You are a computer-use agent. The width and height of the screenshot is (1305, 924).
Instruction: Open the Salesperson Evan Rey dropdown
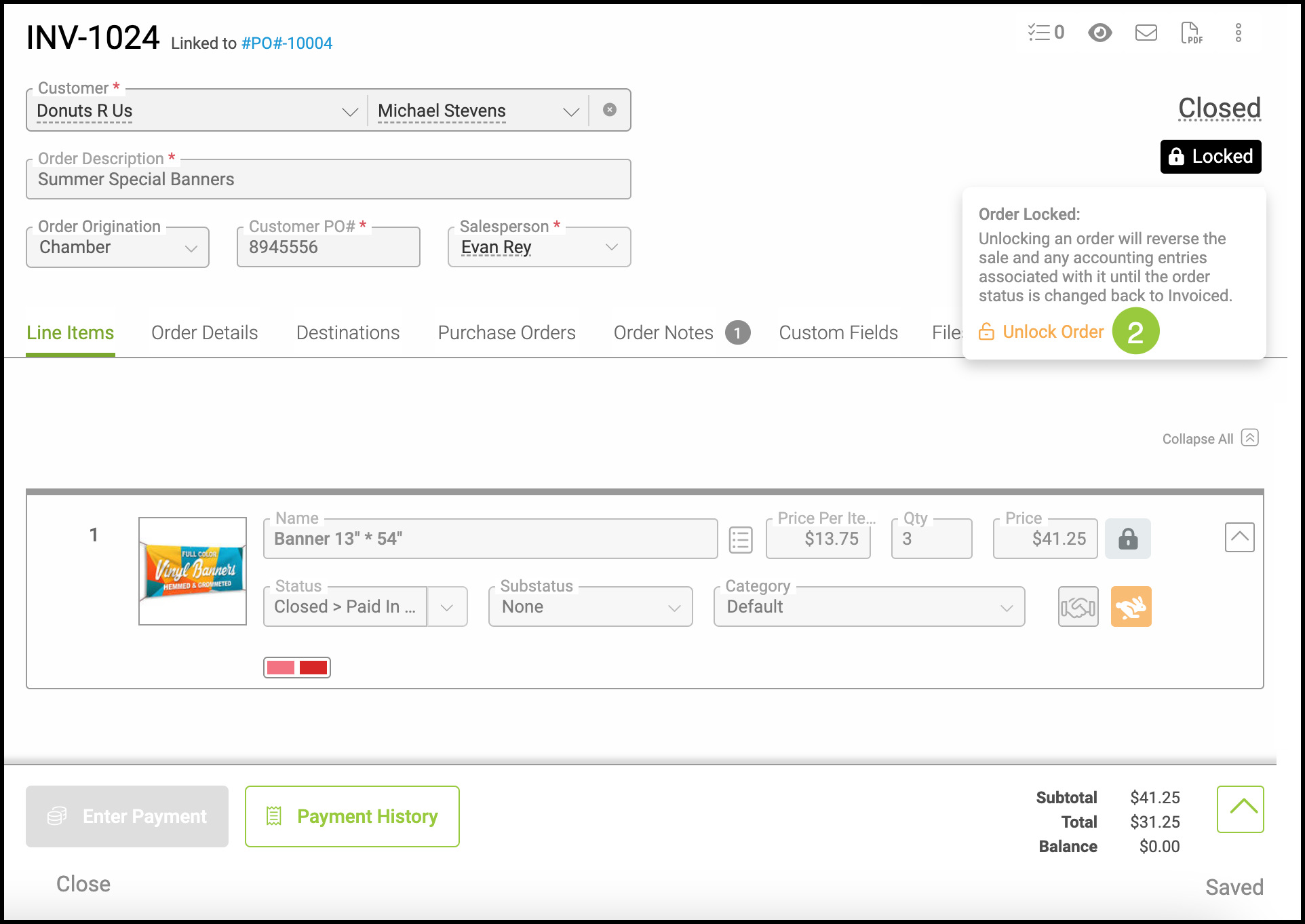tap(611, 248)
